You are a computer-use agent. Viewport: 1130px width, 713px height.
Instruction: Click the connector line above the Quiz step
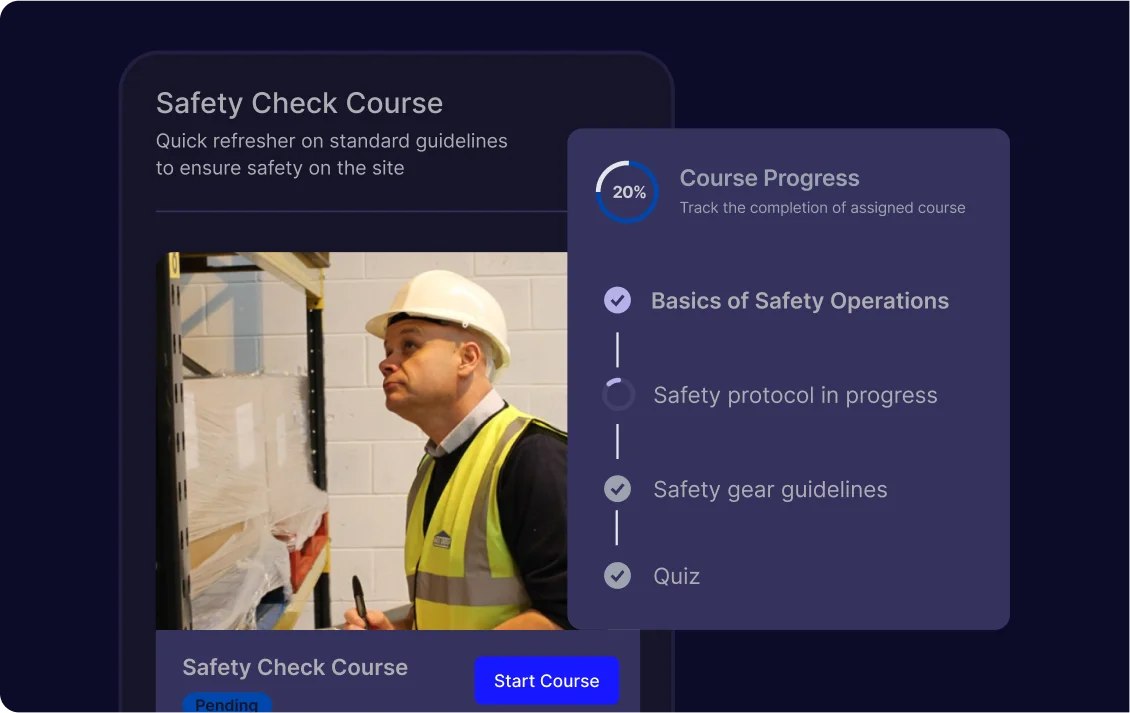click(x=617, y=528)
